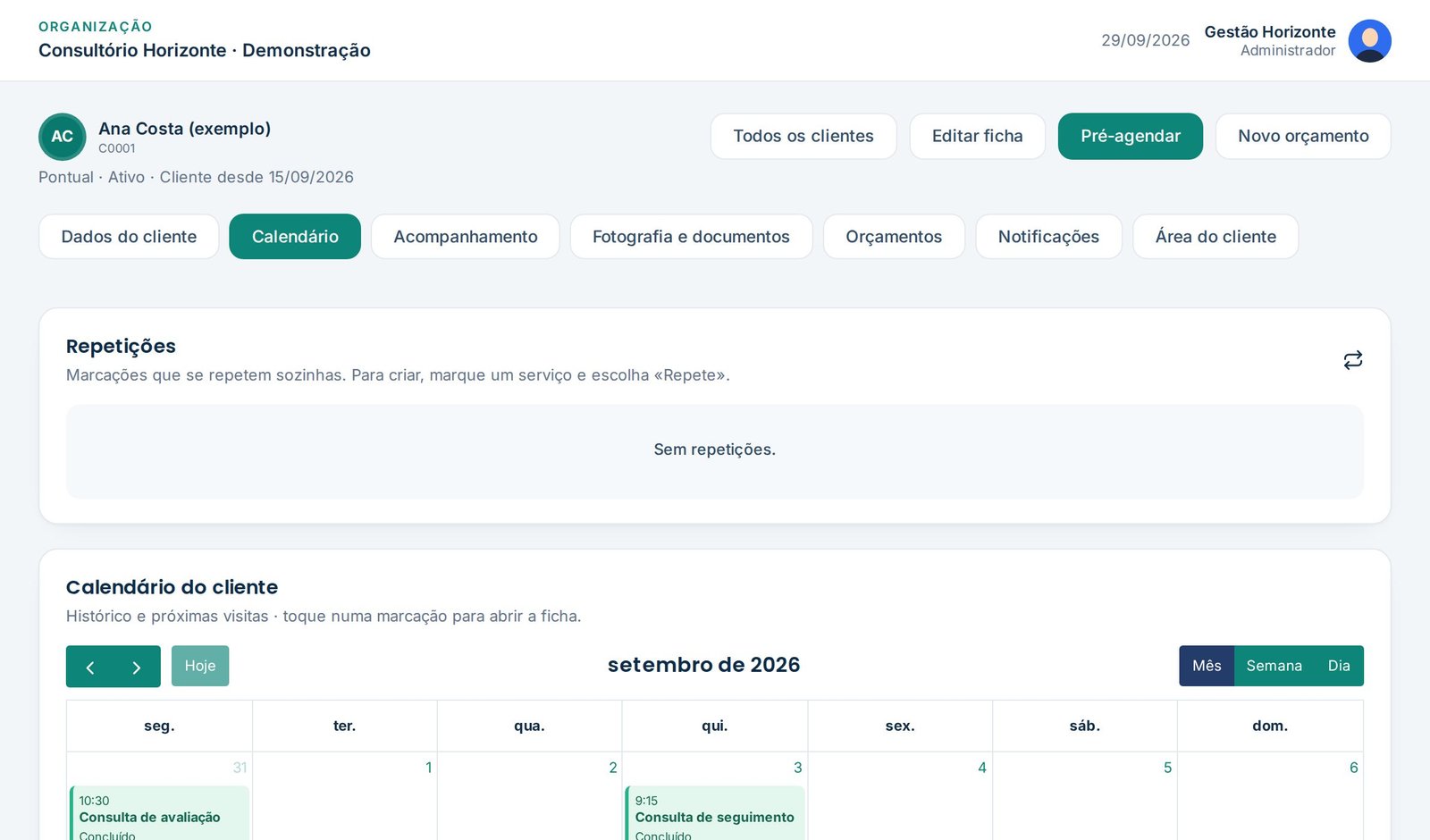Select day 4 in calendar
This screenshot has height=840, width=1430.
pyautogui.click(x=982, y=768)
